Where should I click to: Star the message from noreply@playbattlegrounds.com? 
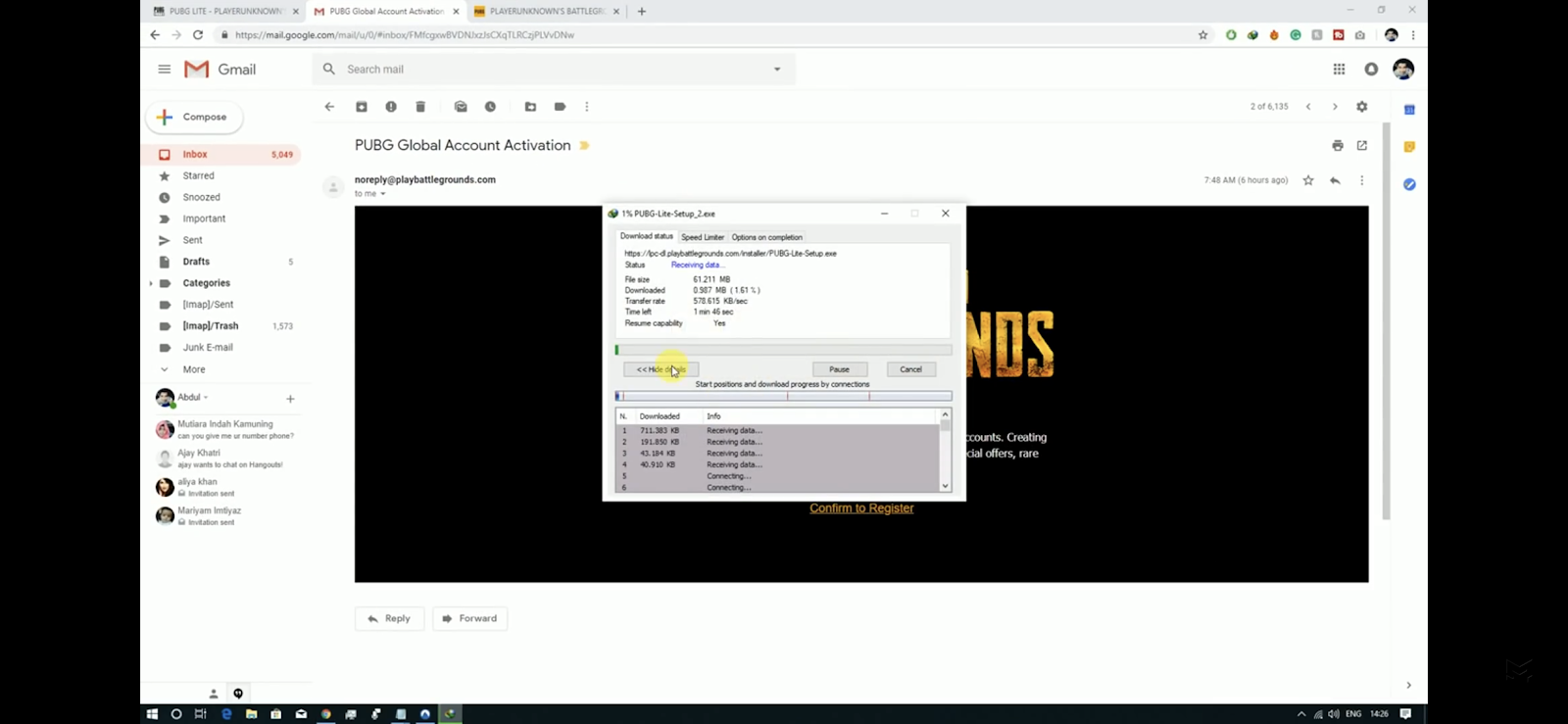coord(1308,180)
